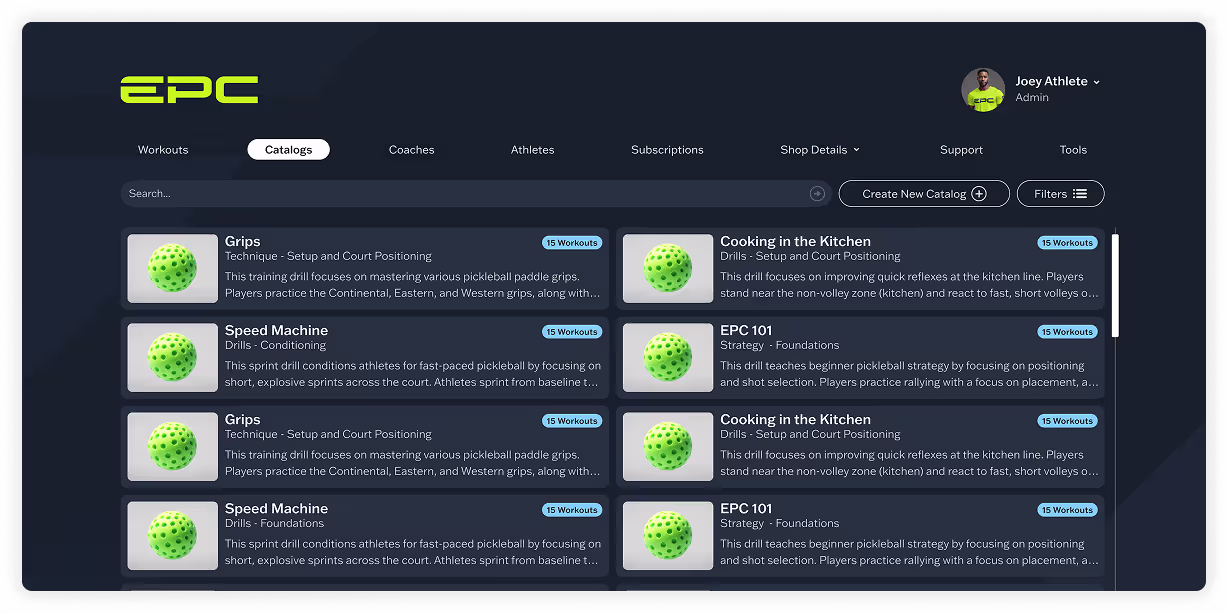Select the Coaches navigation item
1228x613 pixels.
tap(411, 149)
